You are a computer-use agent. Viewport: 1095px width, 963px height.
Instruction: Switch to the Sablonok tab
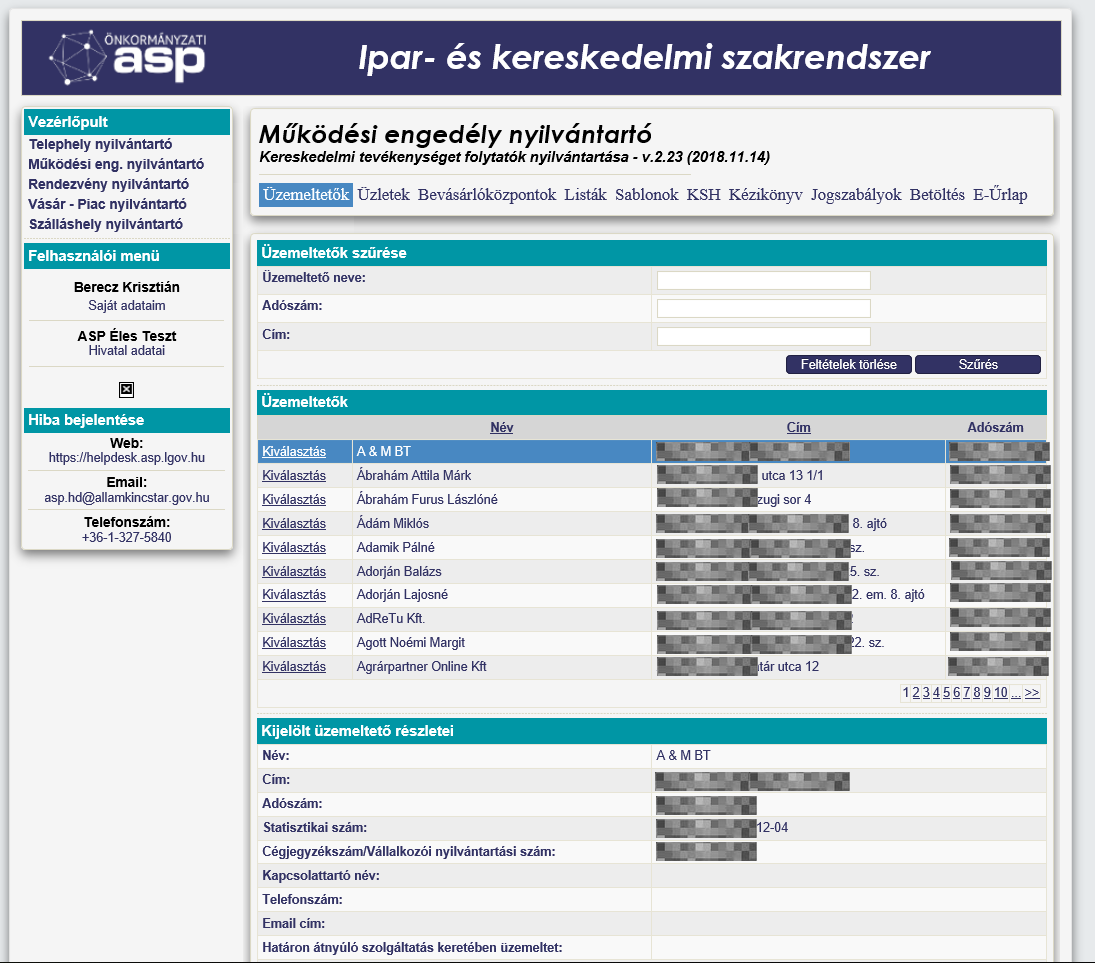coord(647,195)
